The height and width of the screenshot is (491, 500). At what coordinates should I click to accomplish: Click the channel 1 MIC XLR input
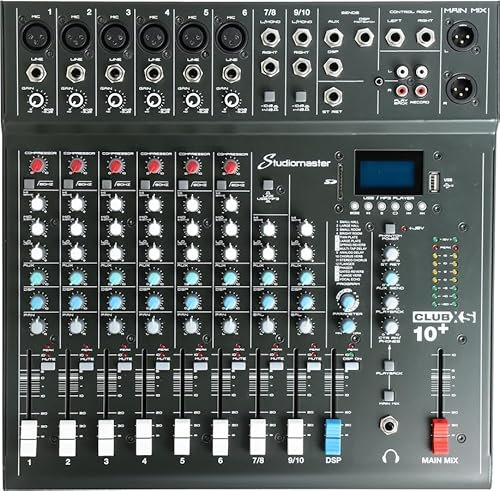coord(36,36)
